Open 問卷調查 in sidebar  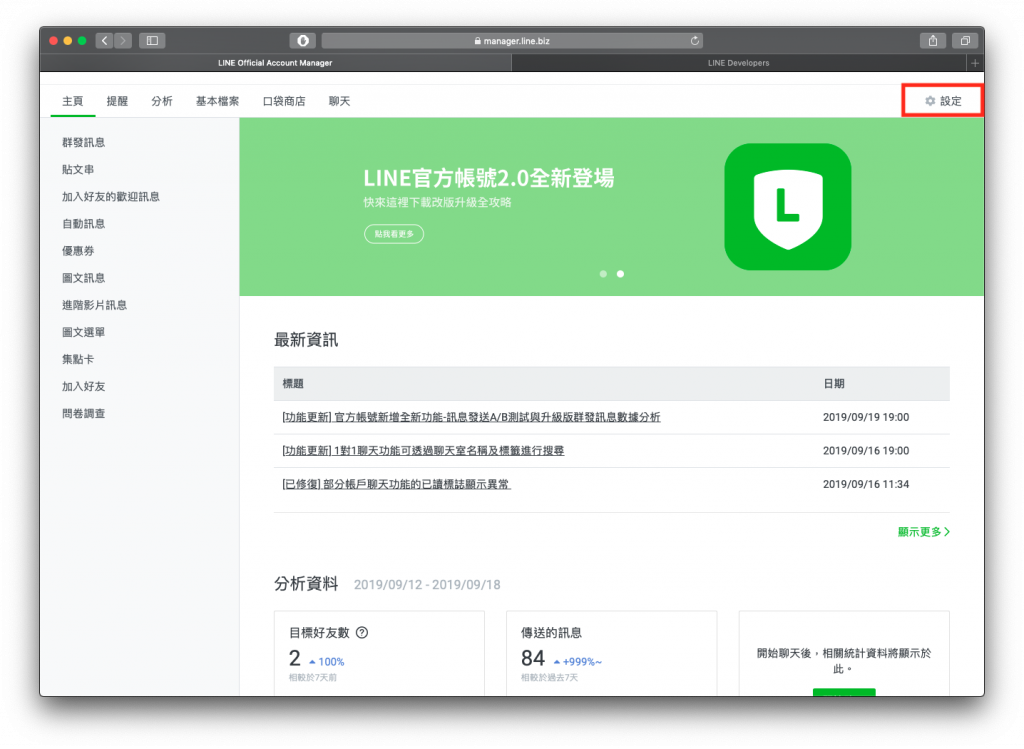click(84, 413)
